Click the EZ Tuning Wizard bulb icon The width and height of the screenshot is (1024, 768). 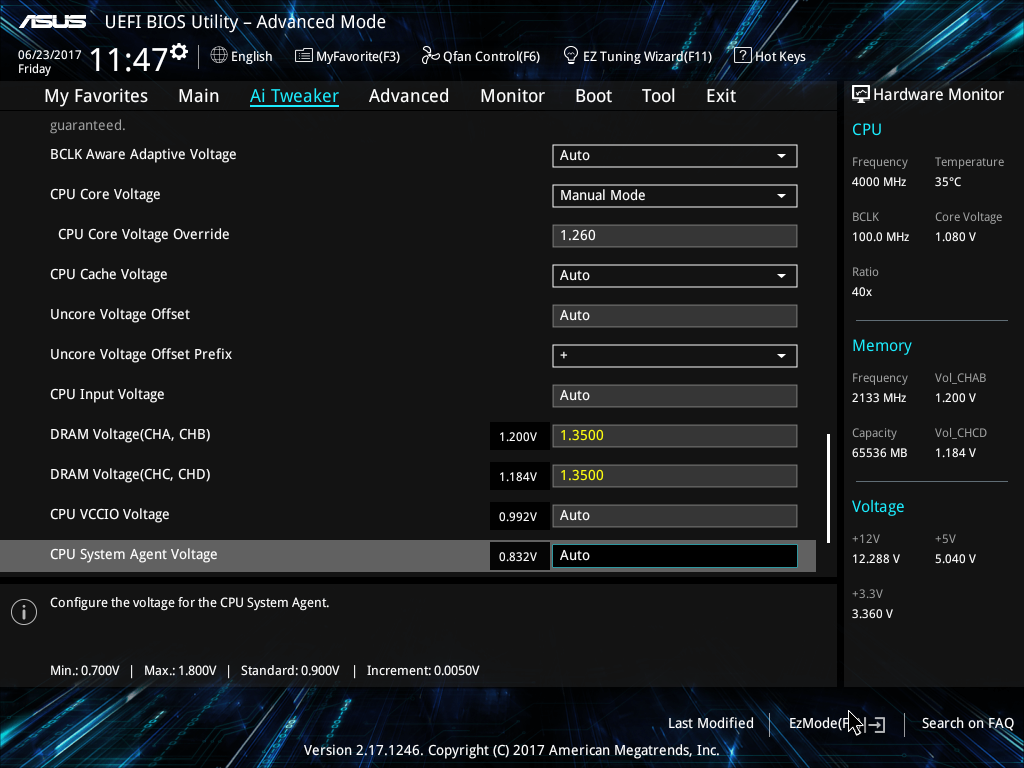571,56
